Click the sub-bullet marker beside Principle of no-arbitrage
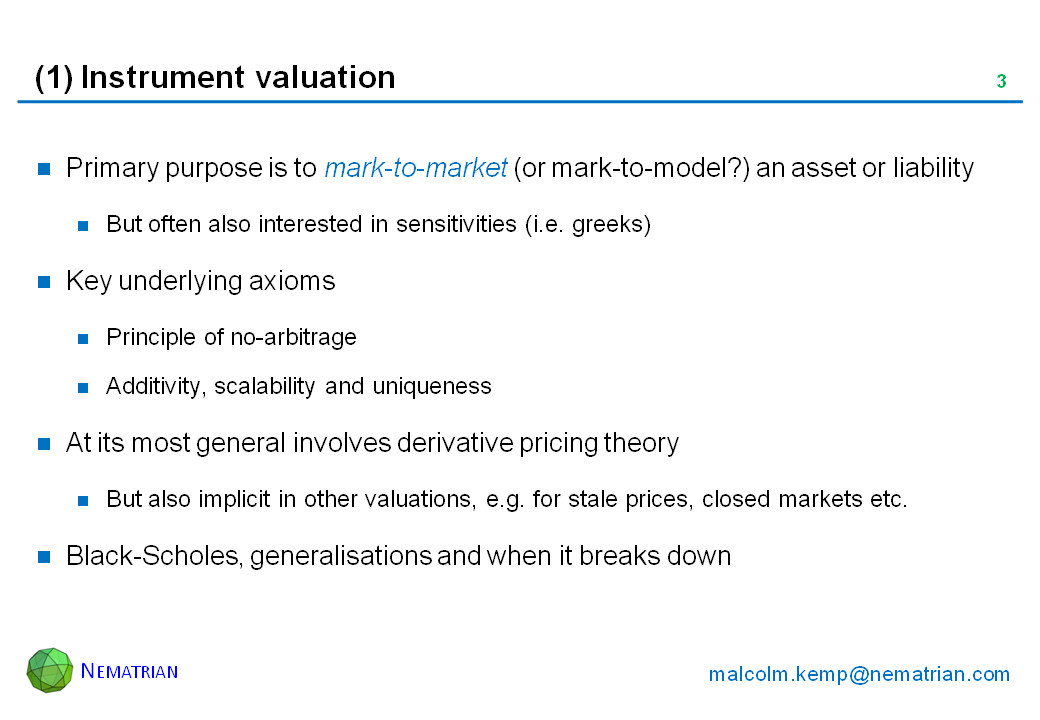Image resolution: width=1040 pixels, height=720 pixels. pyautogui.click(x=85, y=338)
